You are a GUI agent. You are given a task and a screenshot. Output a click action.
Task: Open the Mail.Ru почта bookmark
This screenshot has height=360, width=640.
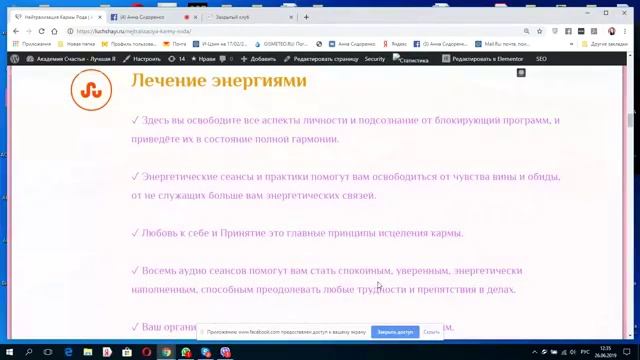pyautogui.click(x=502, y=44)
